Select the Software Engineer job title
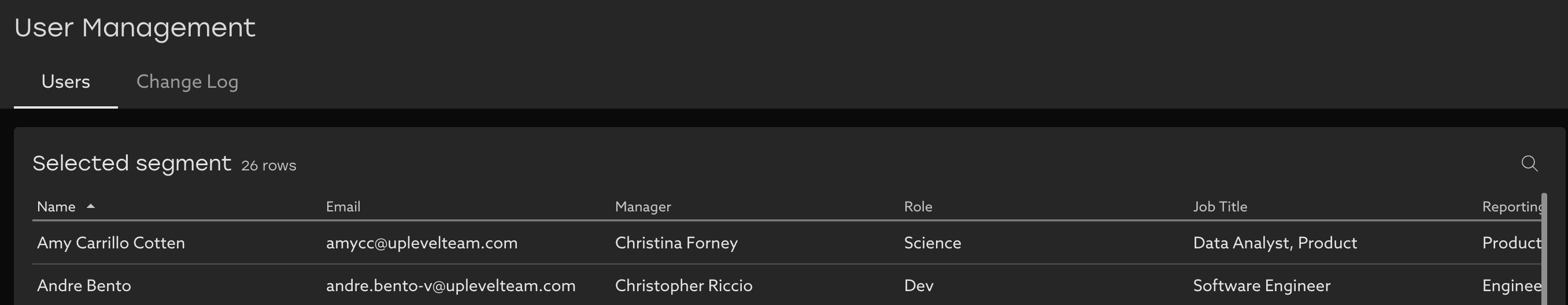The image size is (1568, 305). point(1261,285)
